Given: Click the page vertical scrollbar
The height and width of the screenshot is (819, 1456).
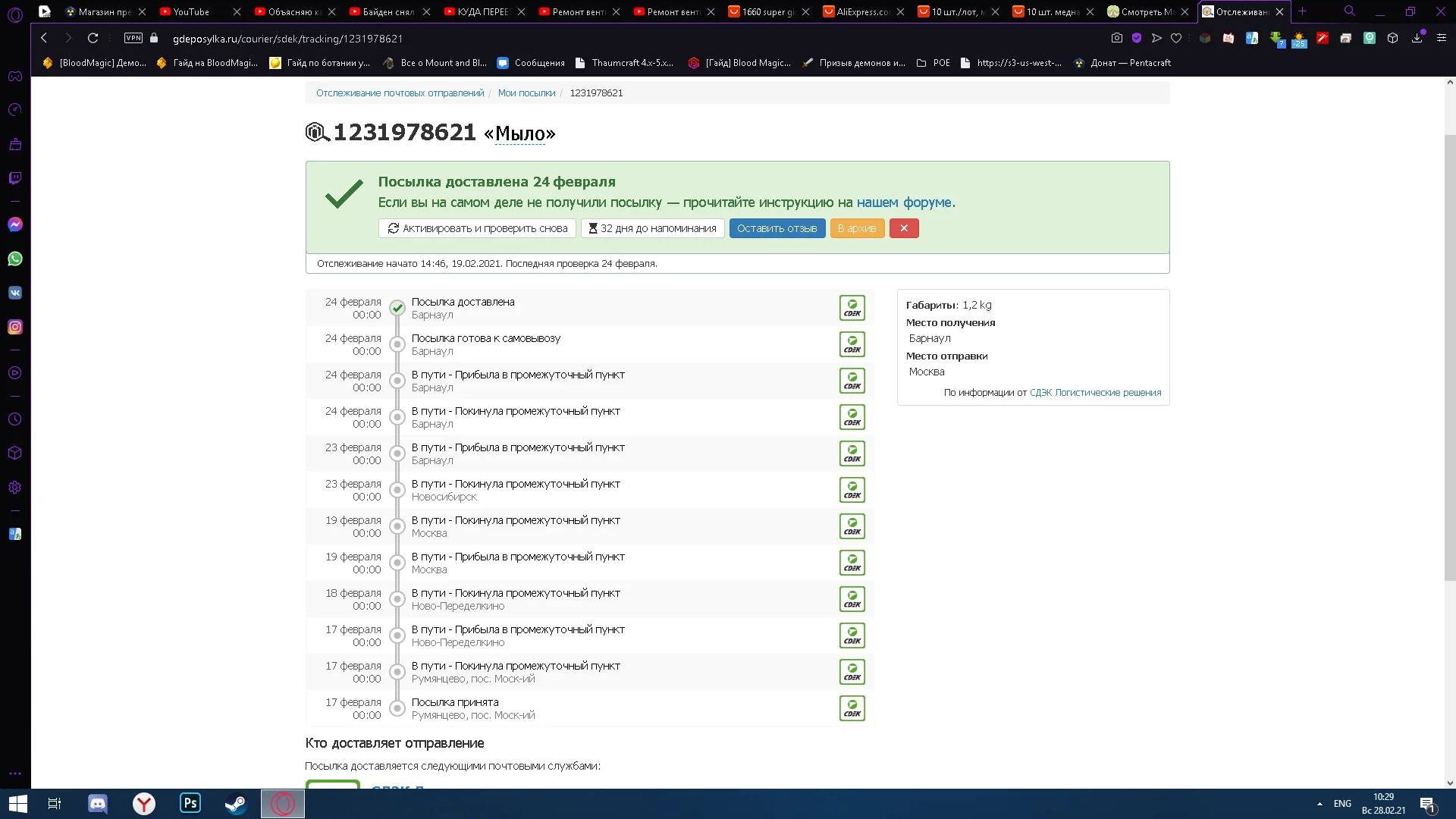Looking at the screenshot, I should pyautogui.click(x=1449, y=356).
